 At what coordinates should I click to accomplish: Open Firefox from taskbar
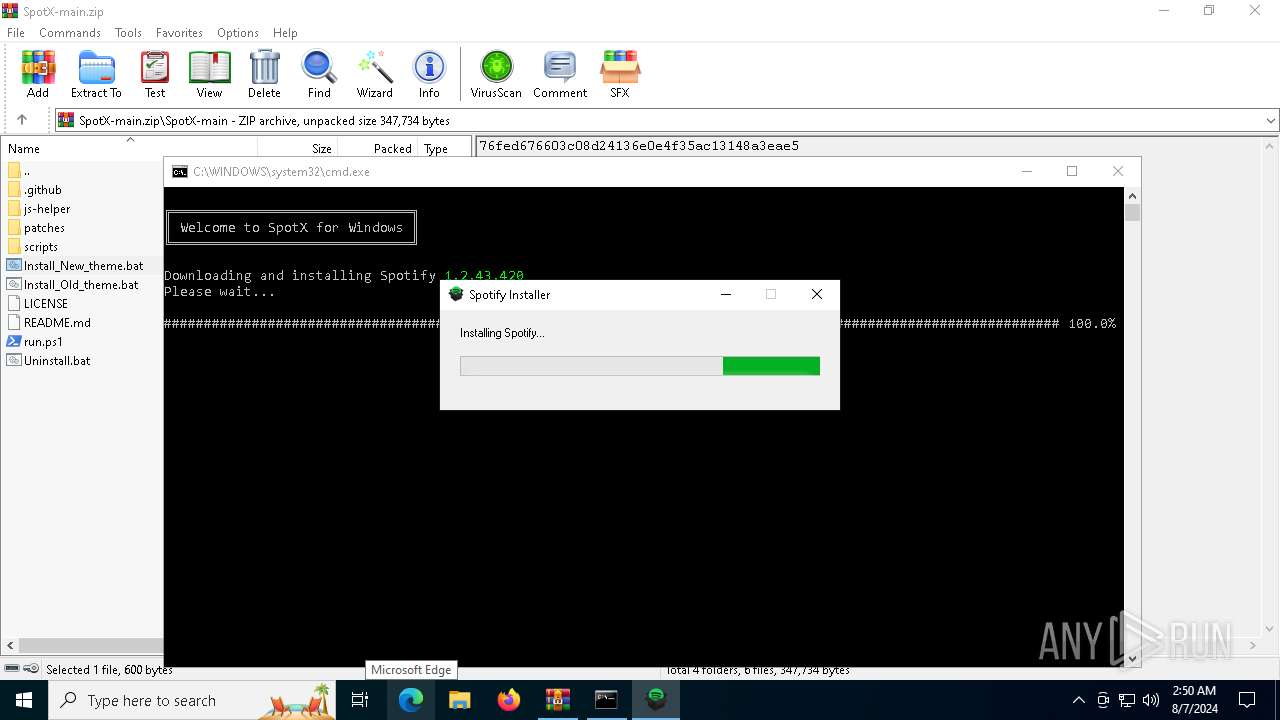[x=509, y=700]
